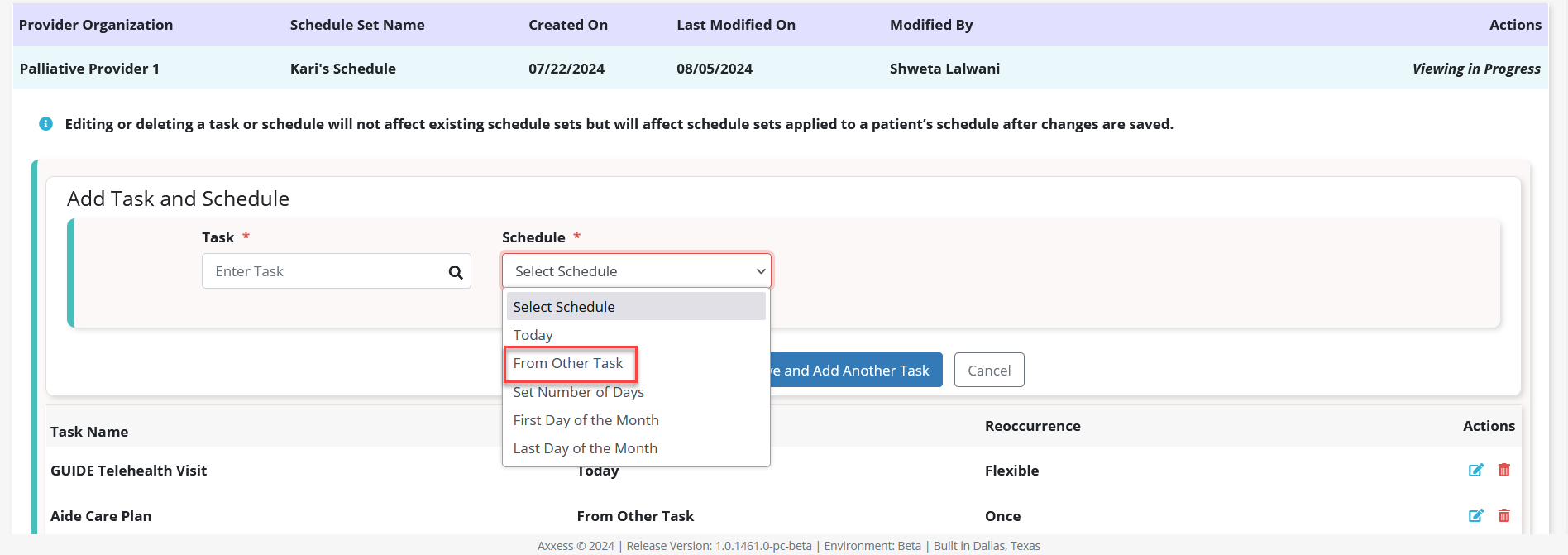Cancel adding the task and schedule
1568x555 pixels.
coord(989,371)
